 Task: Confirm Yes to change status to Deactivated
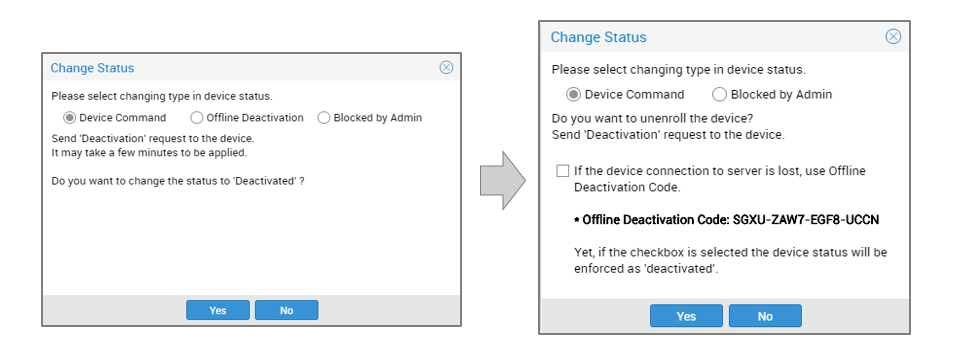coord(218,310)
